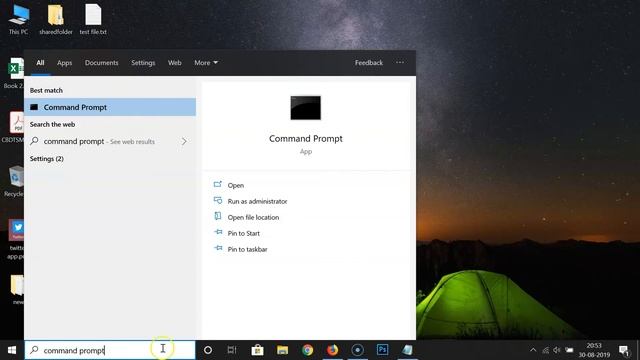
Task: Open 'command prompt' web results entry
Action: [x=110, y=141]
